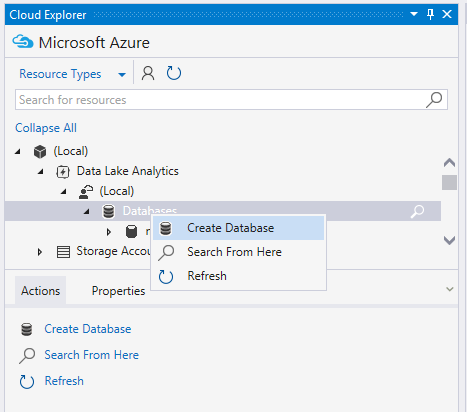Expand the database child node under Databases
The width and height of the screenshot is (467, 412).
109,232
